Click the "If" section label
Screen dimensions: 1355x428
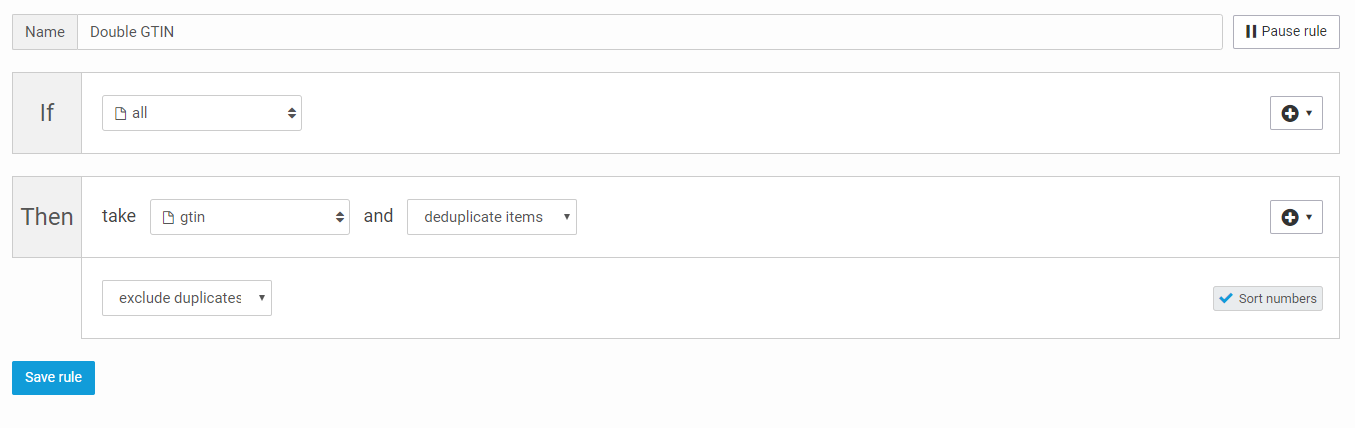47,113
